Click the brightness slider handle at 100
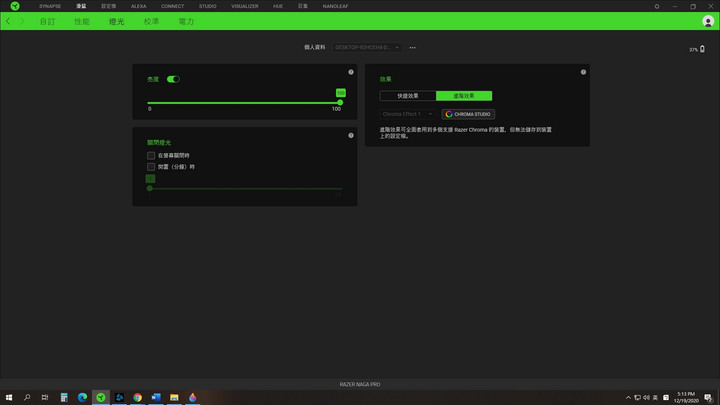This screenshot has width=720, height=405. tap(340, 102)
